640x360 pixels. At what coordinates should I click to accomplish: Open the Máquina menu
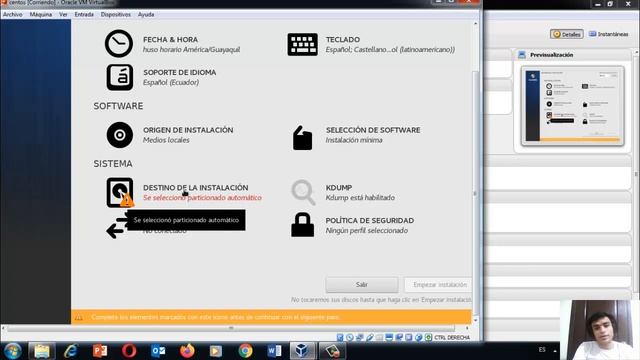[x=40, y=14]
